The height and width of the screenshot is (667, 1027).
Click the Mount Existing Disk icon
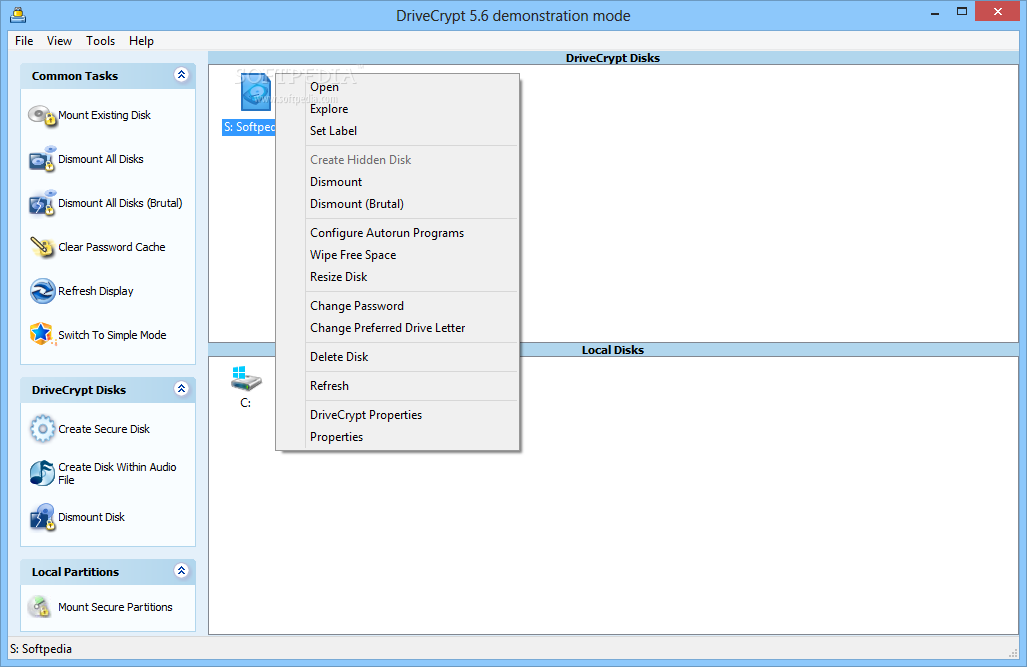(42, 116)
